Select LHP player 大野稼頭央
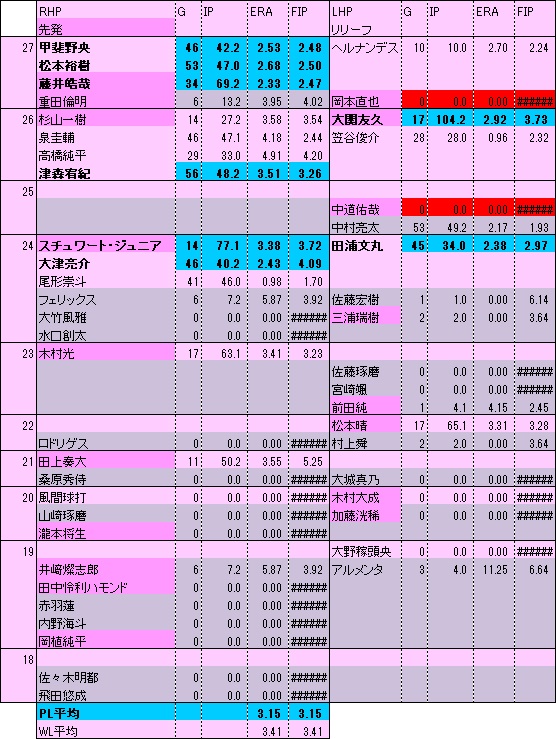556x739 pixels. point(365,551)
